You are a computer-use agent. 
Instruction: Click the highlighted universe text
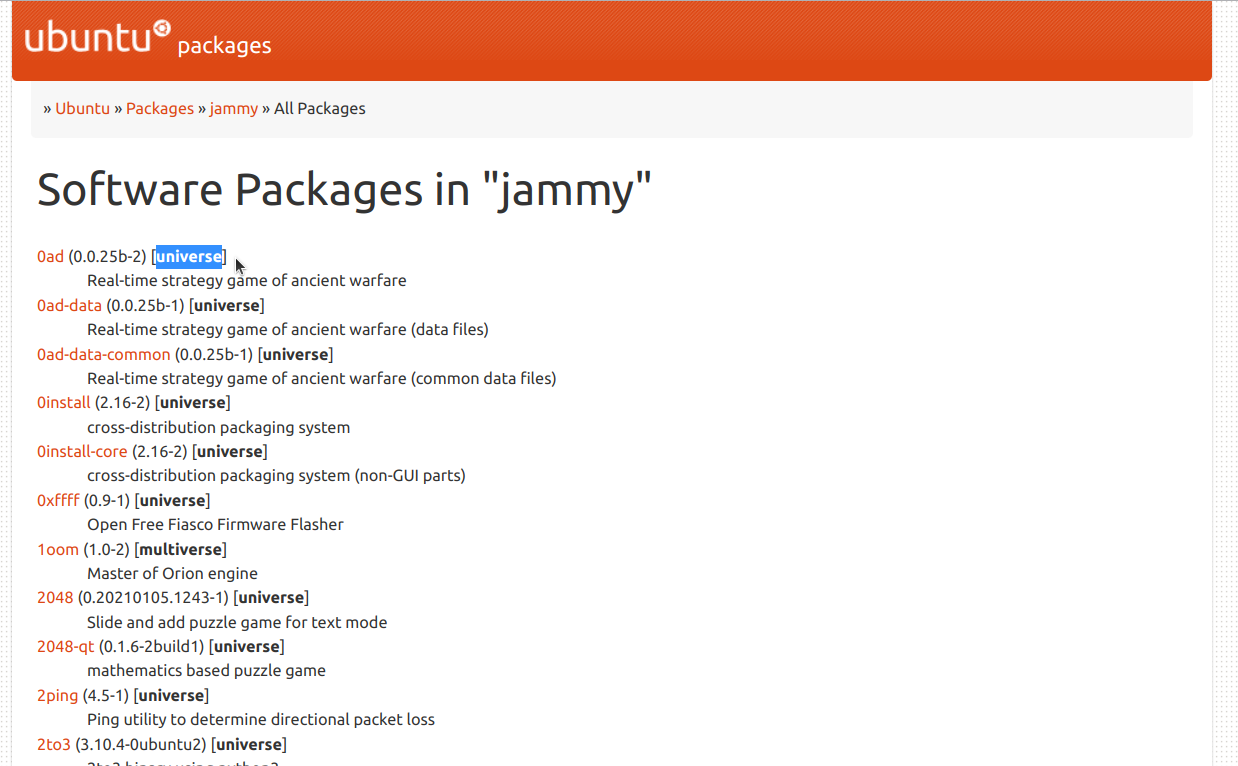click(188, 256)
